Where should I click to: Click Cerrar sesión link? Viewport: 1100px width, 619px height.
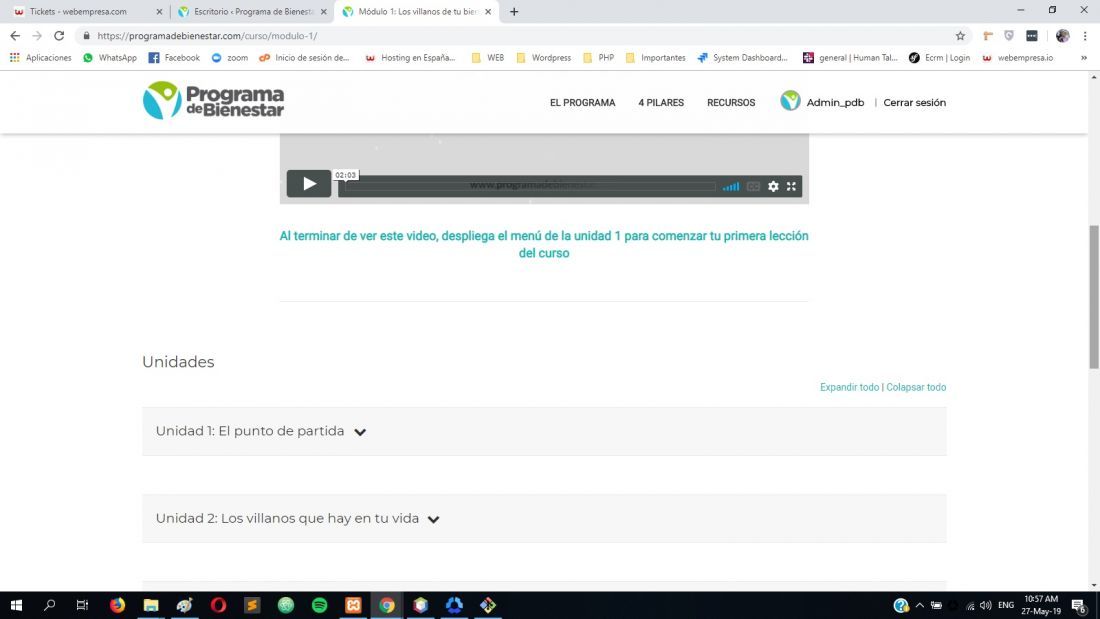click(x=914, y=102)
